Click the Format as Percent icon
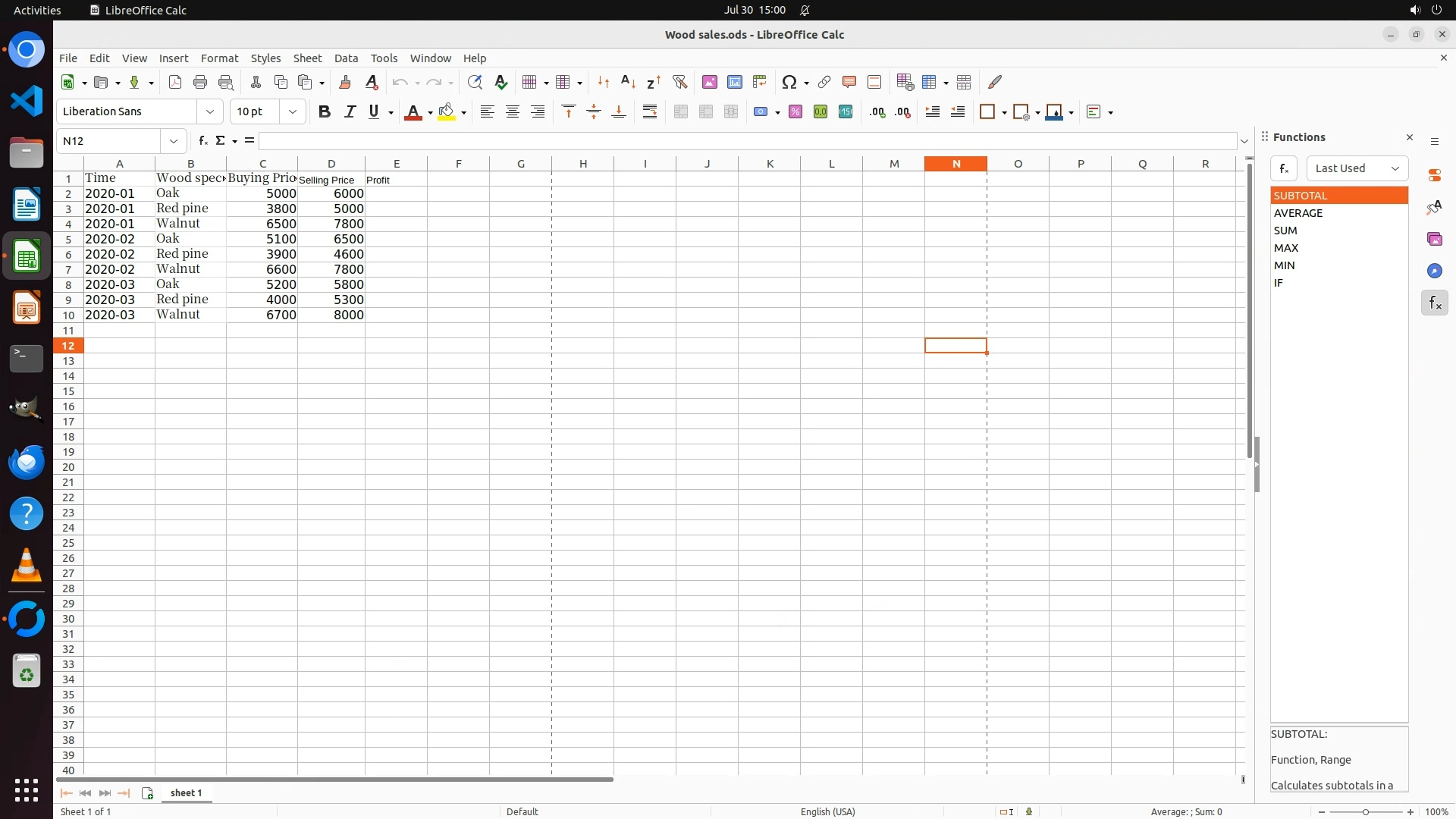 (795, 112)
